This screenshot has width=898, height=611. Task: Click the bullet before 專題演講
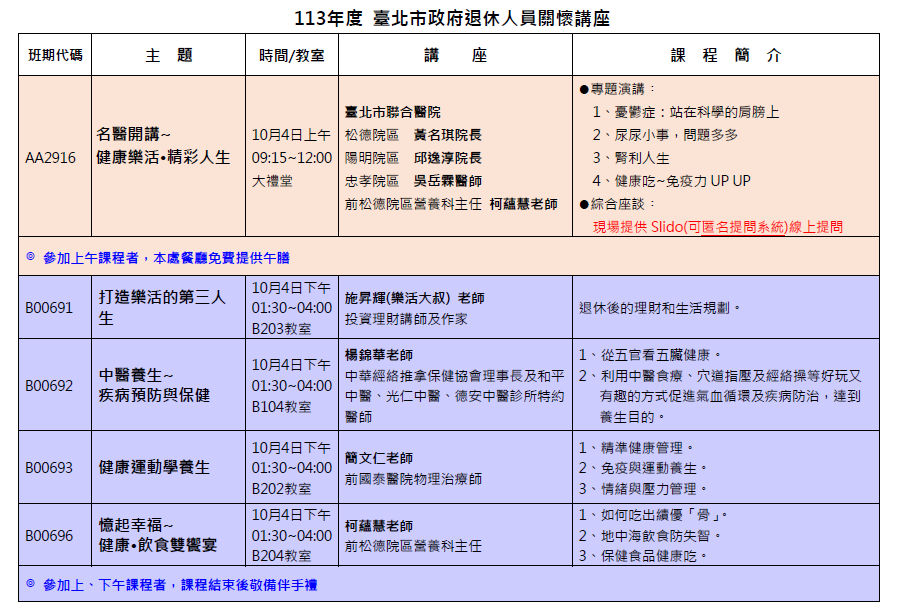[584, 89]
